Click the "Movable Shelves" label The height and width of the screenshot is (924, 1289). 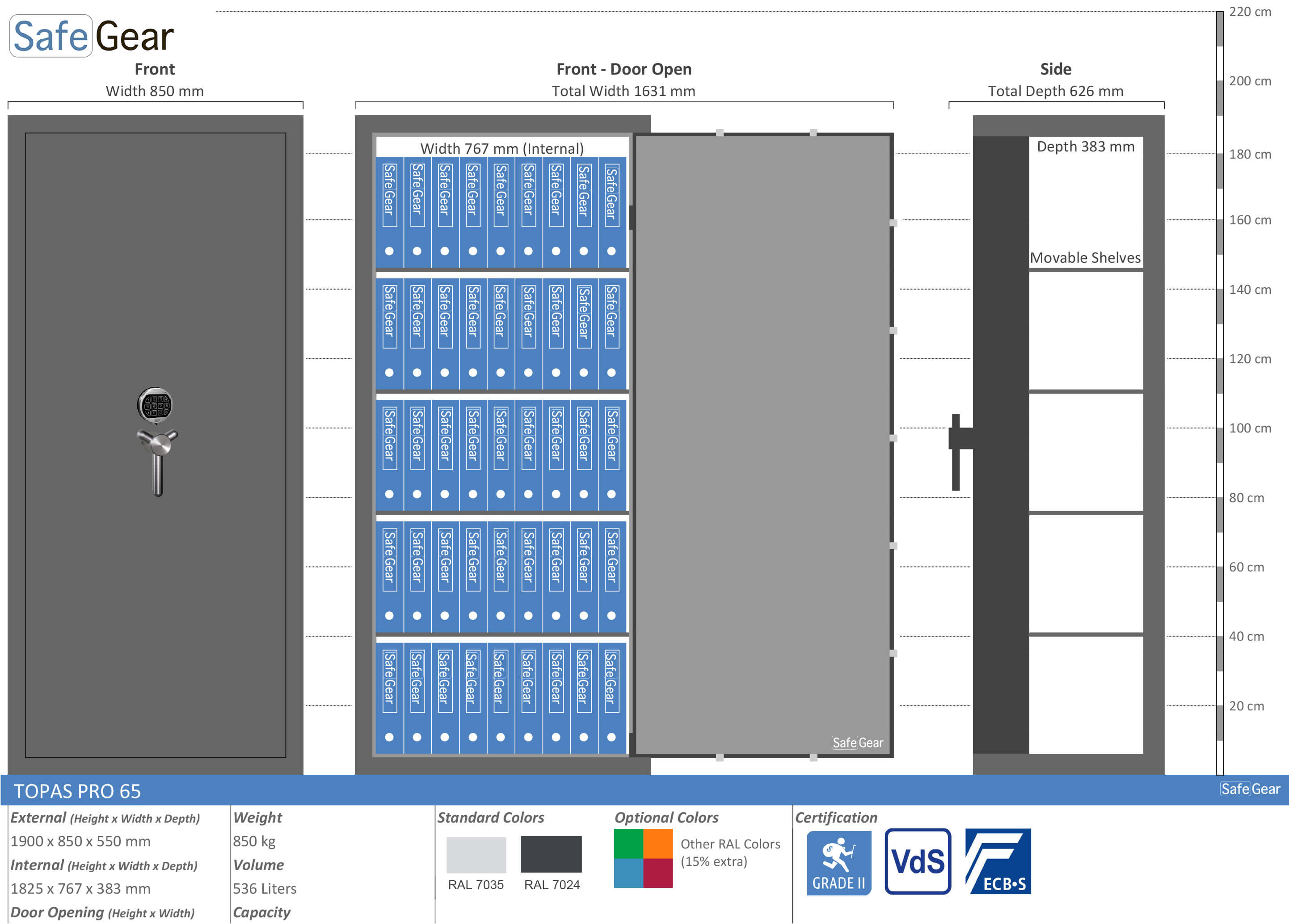click(1086, 257)
